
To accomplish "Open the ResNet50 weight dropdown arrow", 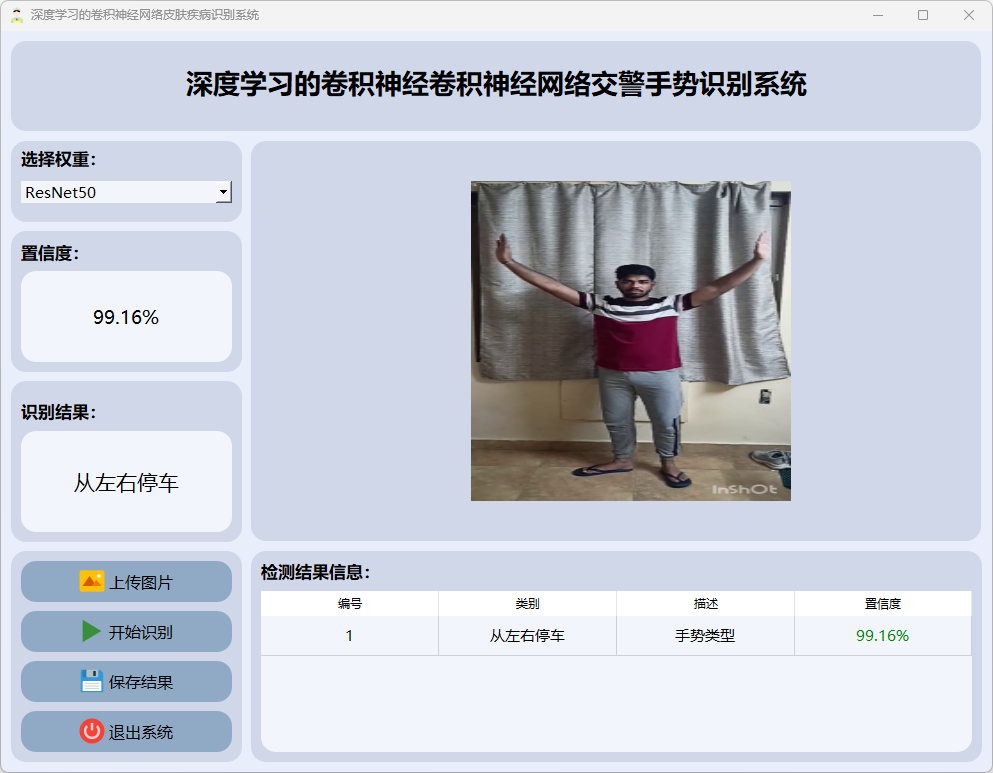I will click(224, 192).
